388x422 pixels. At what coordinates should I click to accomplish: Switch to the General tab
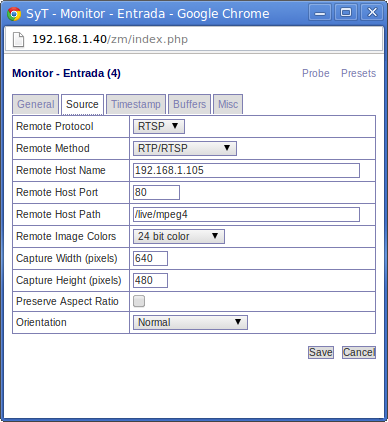point(36,104)
